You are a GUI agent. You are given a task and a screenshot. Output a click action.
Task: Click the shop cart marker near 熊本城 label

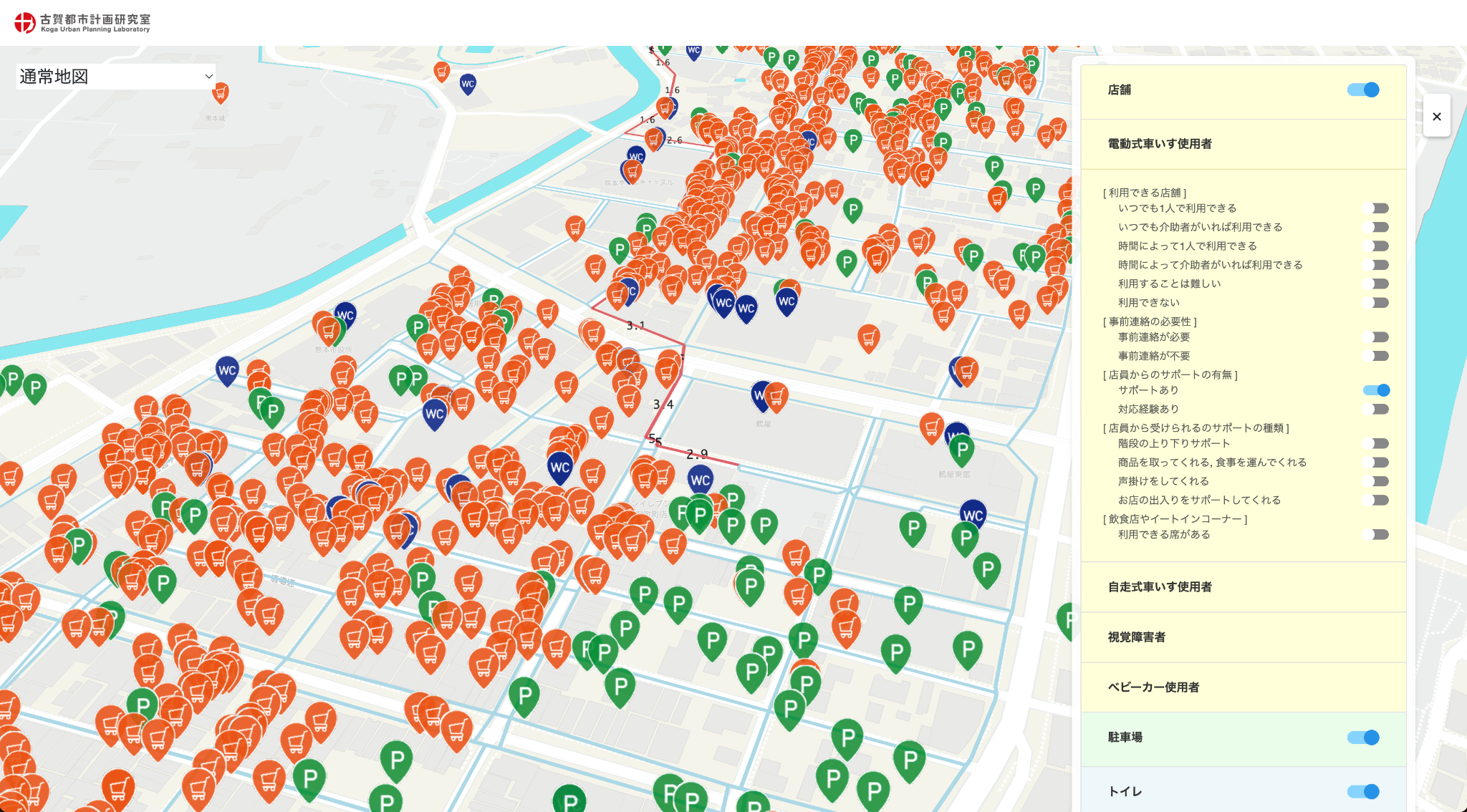click(221, 92)
